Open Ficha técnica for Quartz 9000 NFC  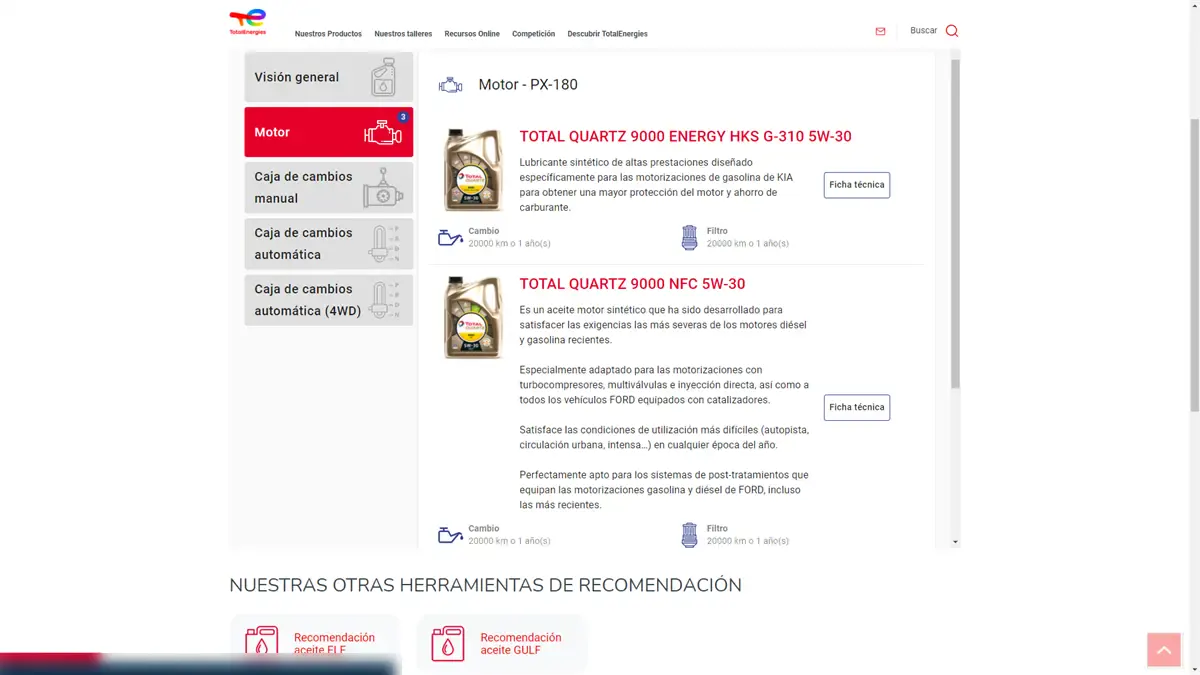click(x=856, y=407)
